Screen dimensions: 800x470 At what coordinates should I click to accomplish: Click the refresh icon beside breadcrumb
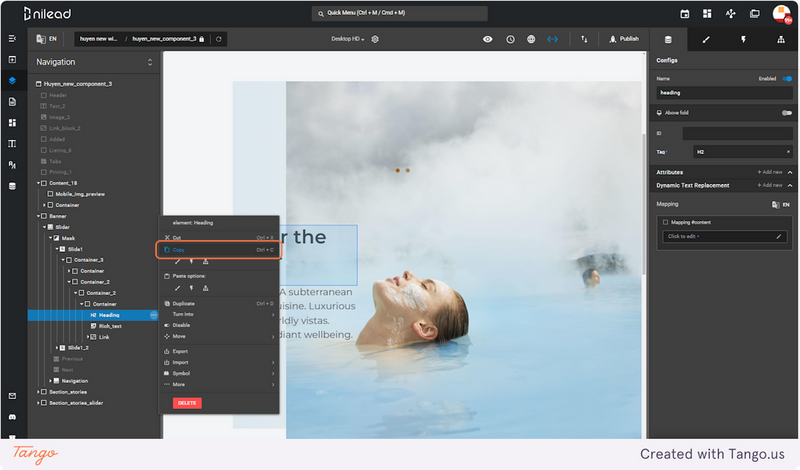tap(219, 39)
